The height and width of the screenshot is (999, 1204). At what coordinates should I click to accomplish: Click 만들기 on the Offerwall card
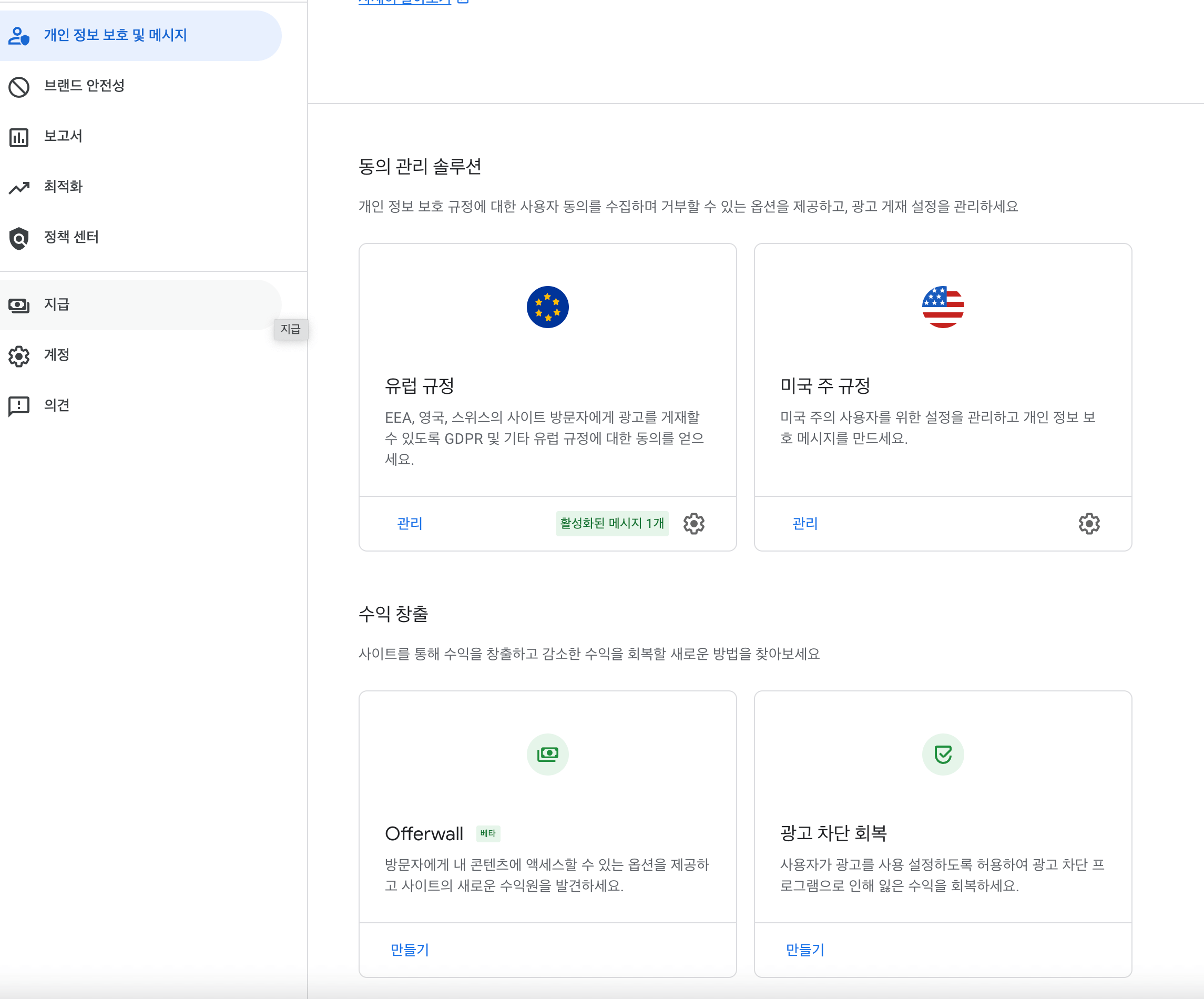pos(409,950)
